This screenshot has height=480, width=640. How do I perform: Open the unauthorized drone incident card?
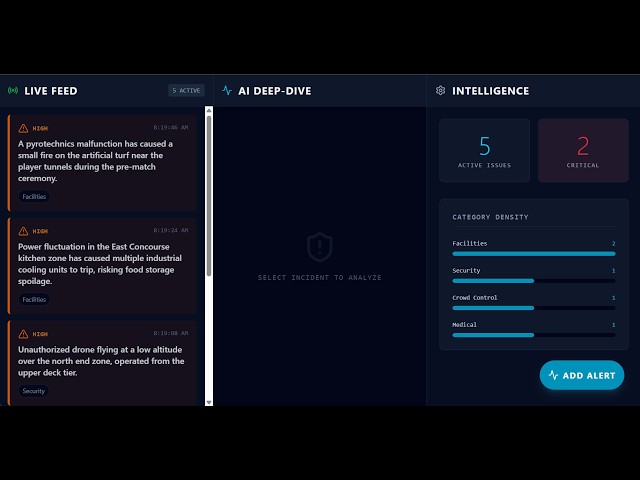102,363
